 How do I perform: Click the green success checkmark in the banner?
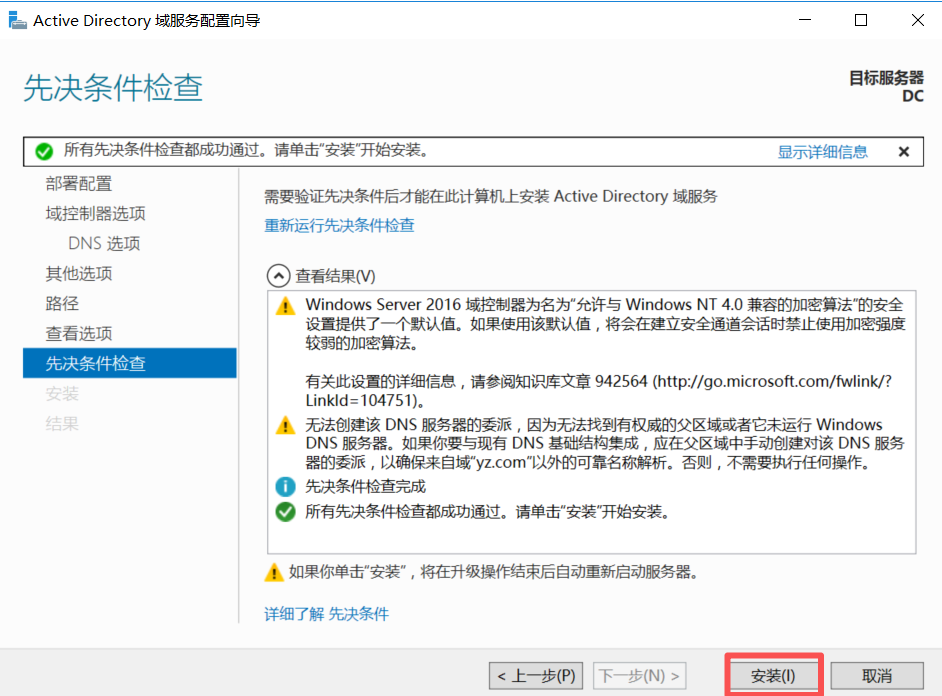(x=44, y=151)
